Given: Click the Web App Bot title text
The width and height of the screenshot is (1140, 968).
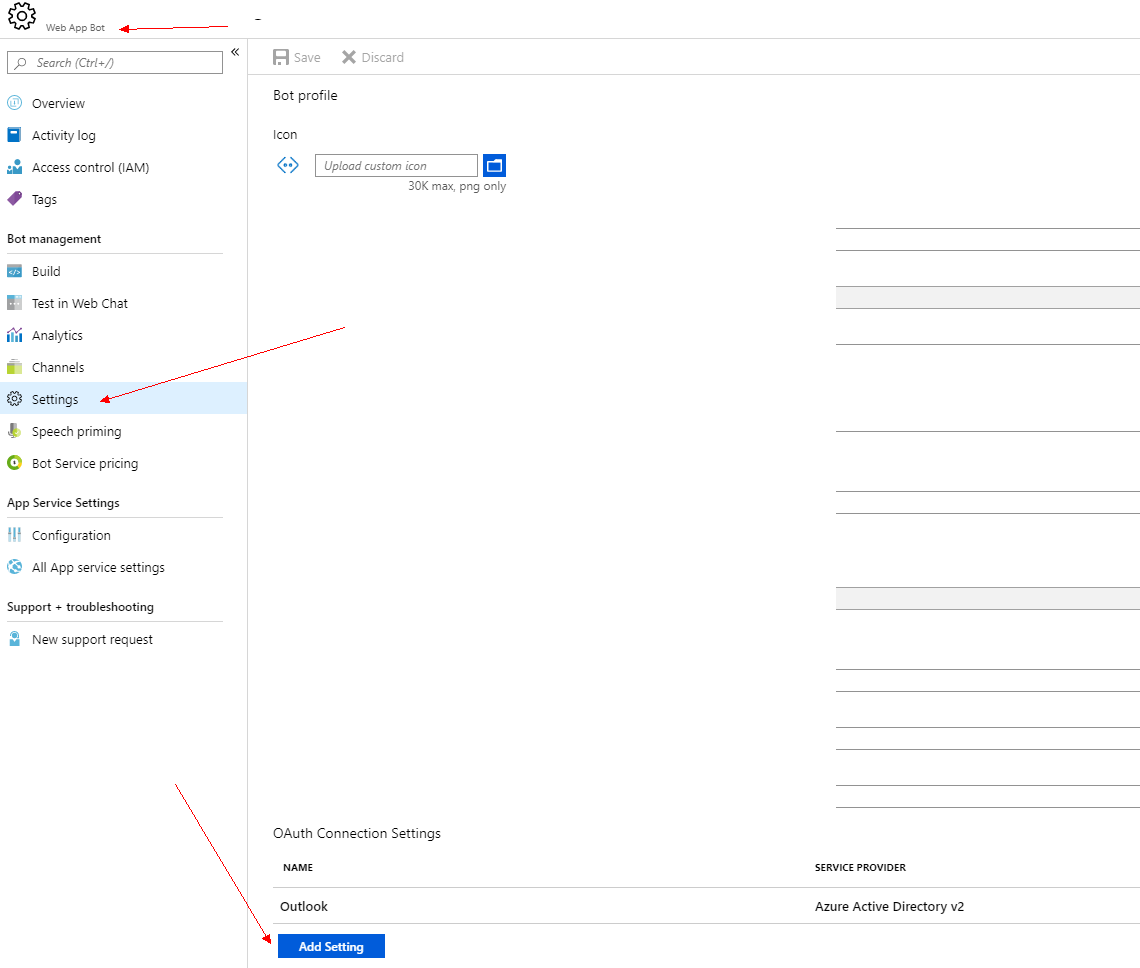Looking at the screenshot, I should [76, 28].
